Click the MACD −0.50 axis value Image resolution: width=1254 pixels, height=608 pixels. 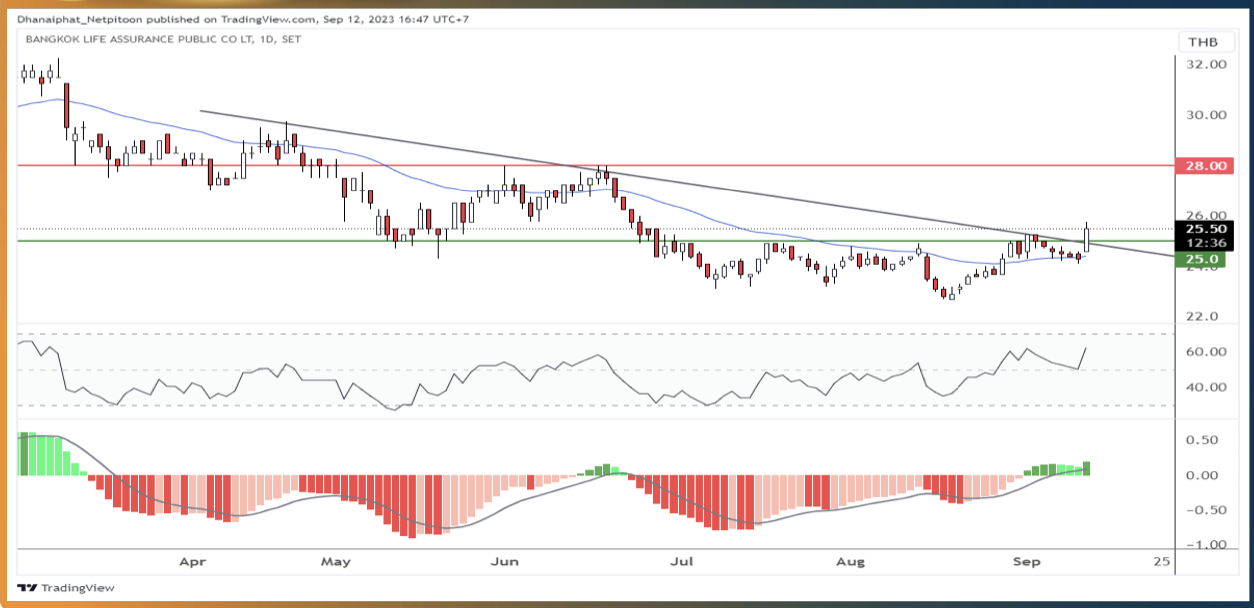(x=1206, y=510)
